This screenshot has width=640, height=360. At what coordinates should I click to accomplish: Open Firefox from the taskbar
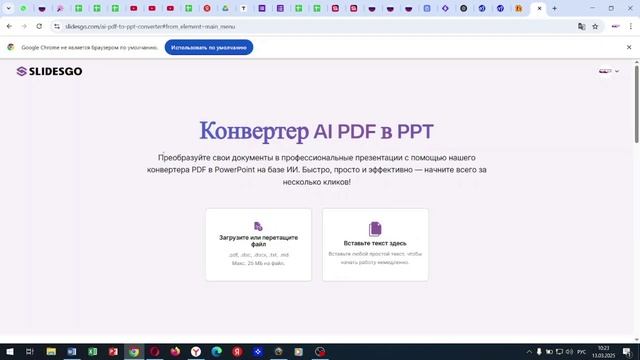coord(175,351)
